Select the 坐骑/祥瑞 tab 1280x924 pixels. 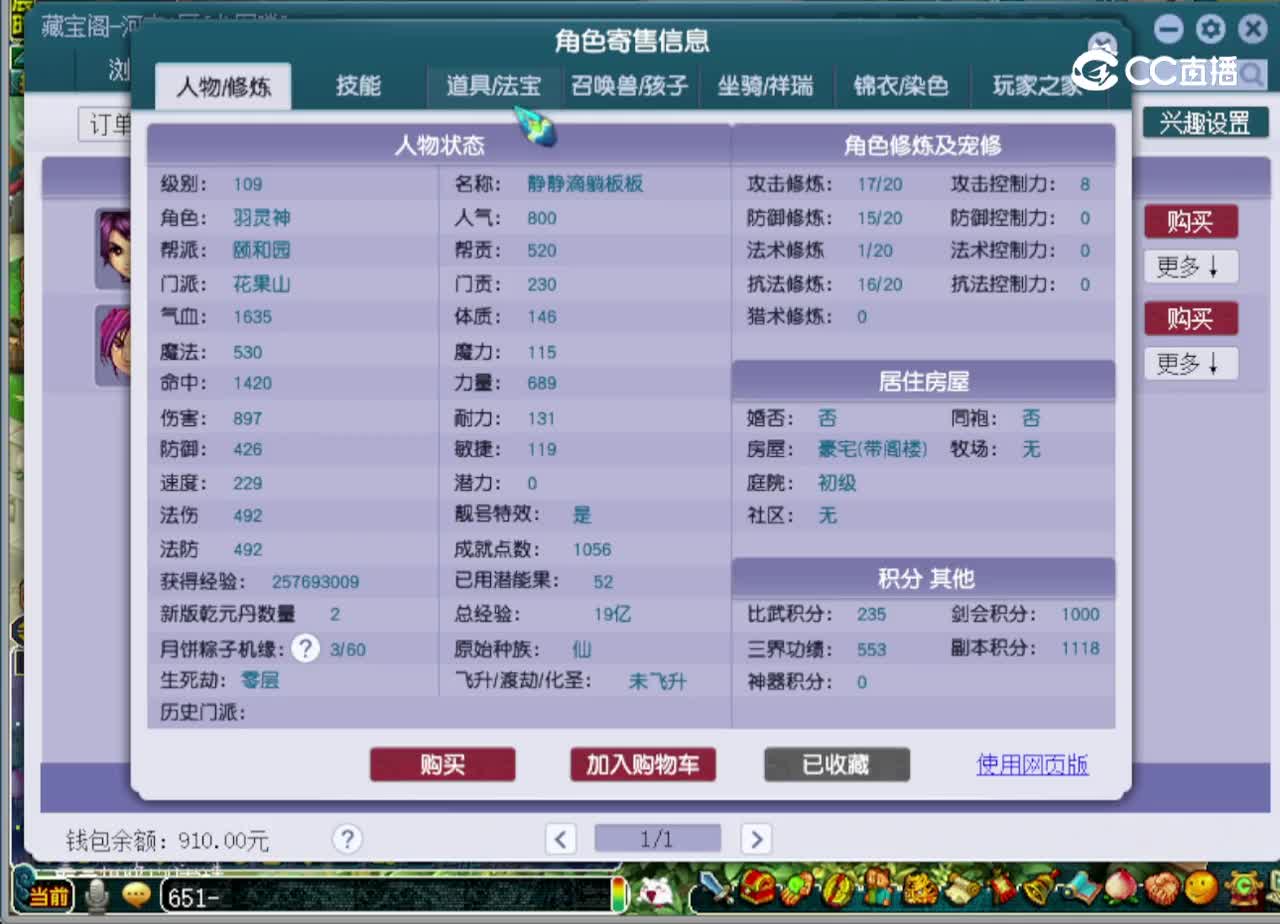(765, 86)
